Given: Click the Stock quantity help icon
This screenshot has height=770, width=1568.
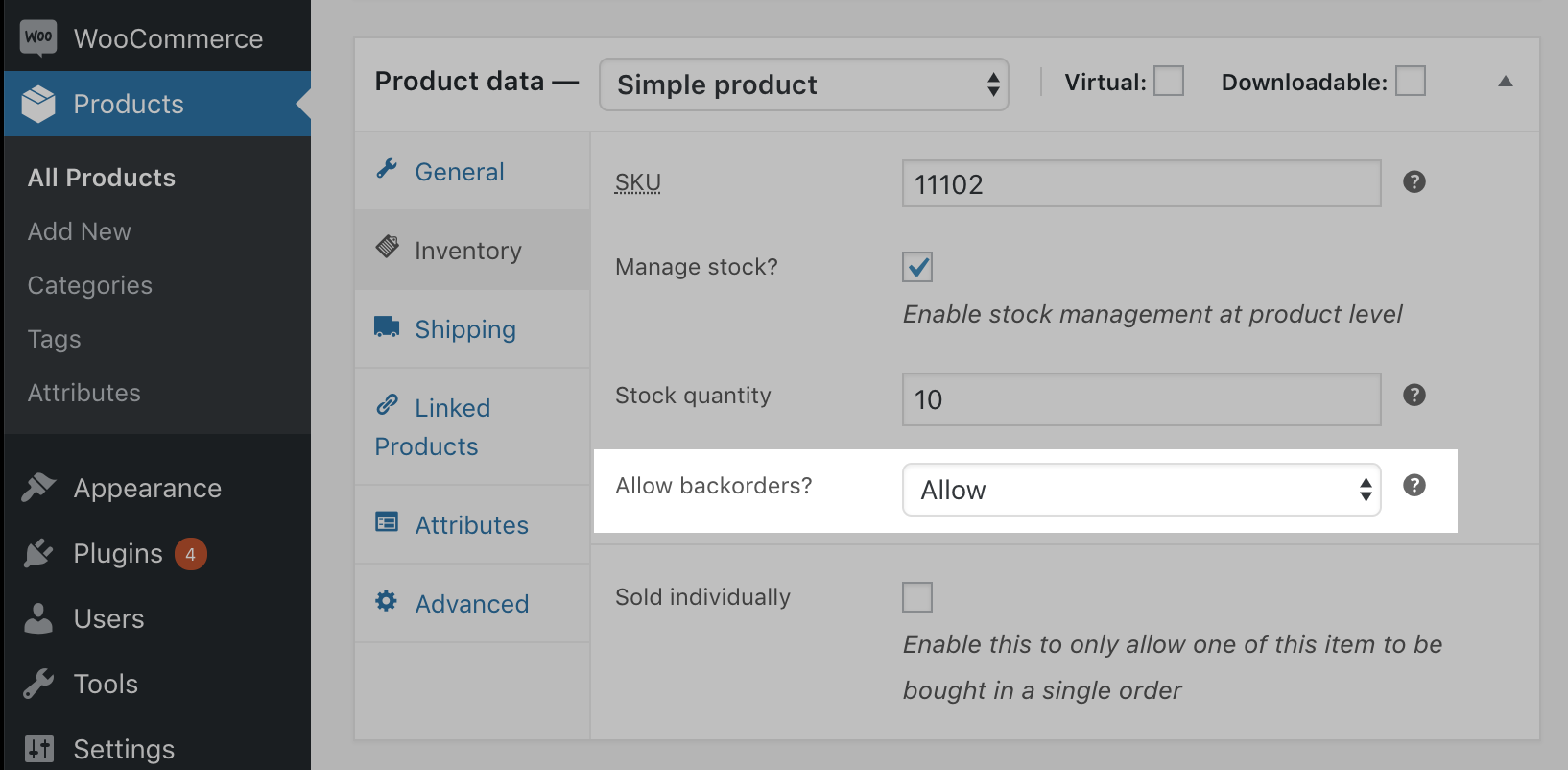Looking at the screenshot, I should click(1414, 396).
